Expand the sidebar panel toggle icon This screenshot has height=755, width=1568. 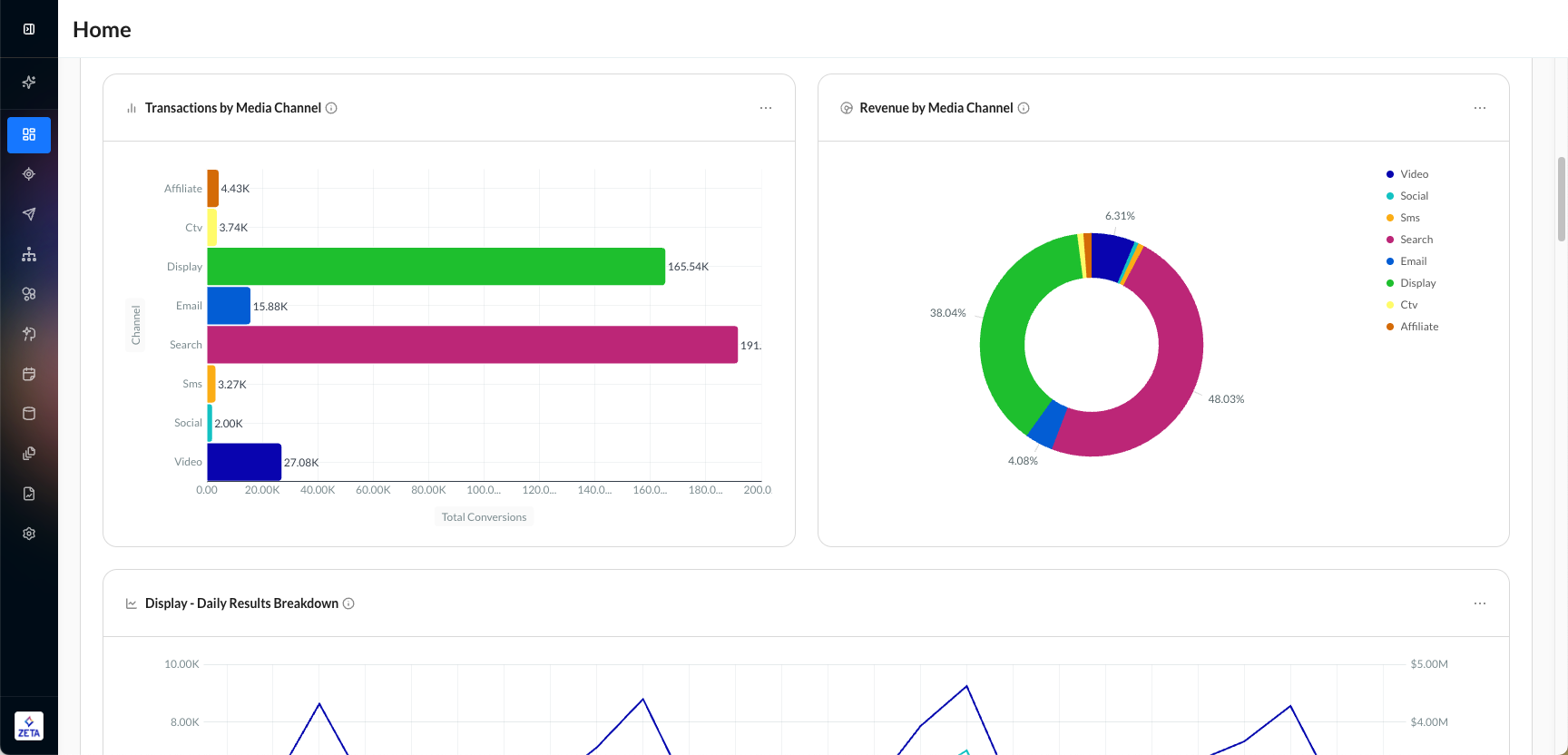tap(29, 29)
